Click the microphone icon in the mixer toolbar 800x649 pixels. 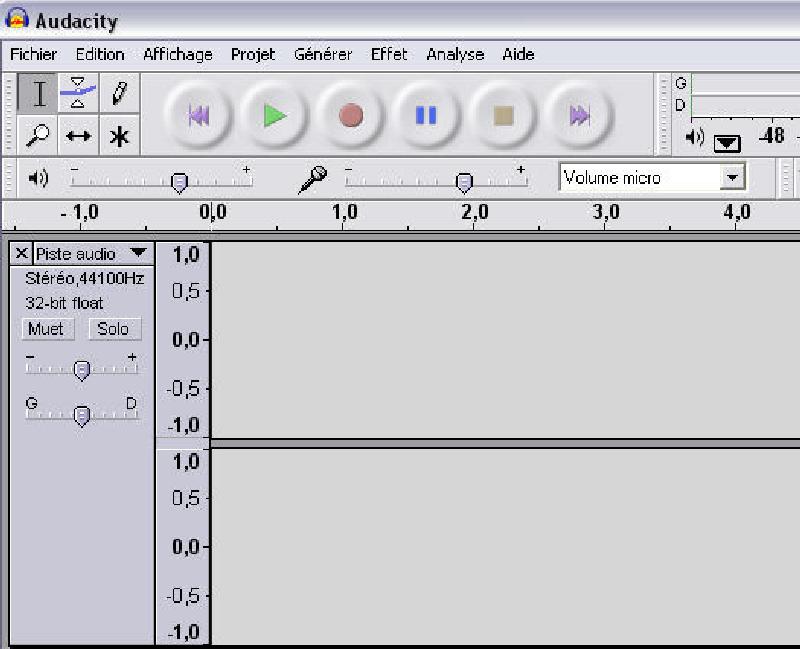tap(312, 179)
